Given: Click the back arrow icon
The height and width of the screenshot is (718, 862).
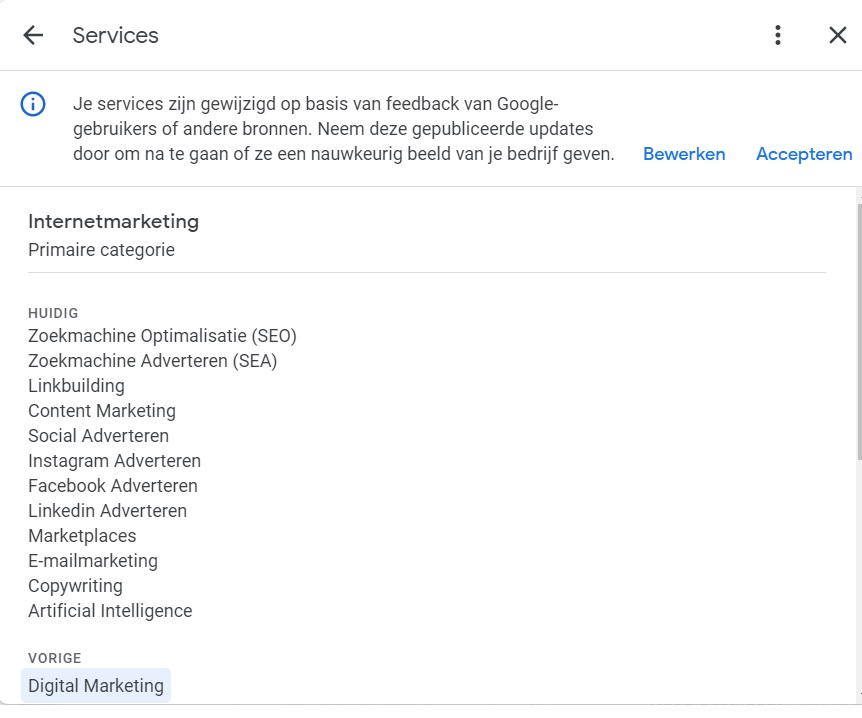Looking at the screenshot, I should (x=33, y=35).
